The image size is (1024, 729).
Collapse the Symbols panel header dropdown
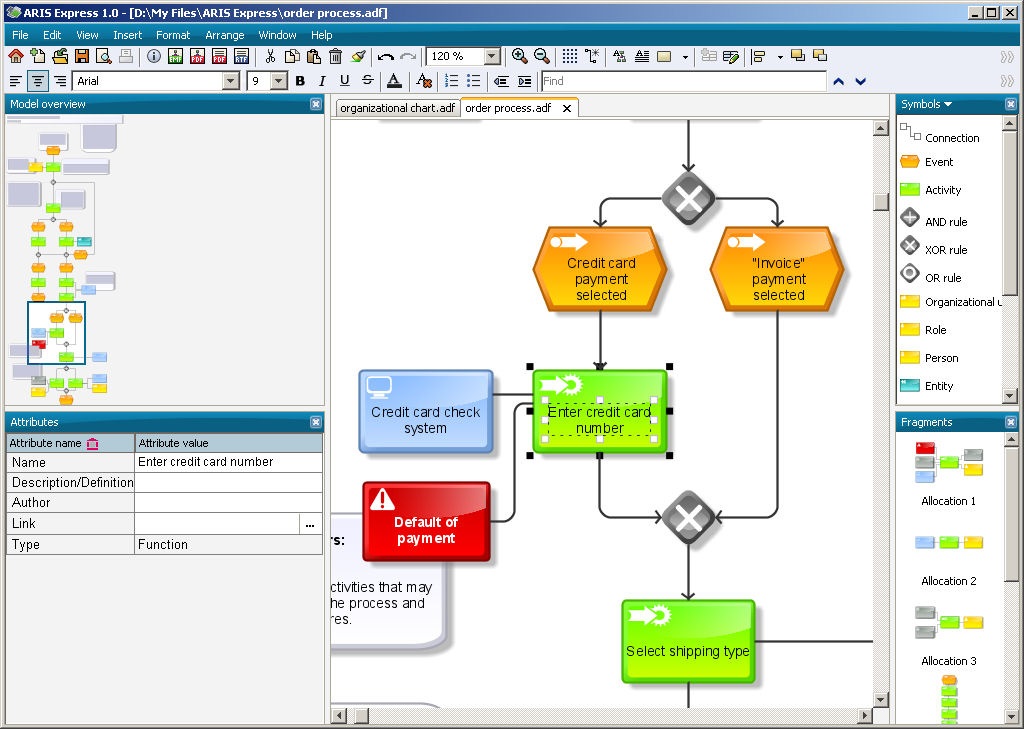(x=949, y=103)
